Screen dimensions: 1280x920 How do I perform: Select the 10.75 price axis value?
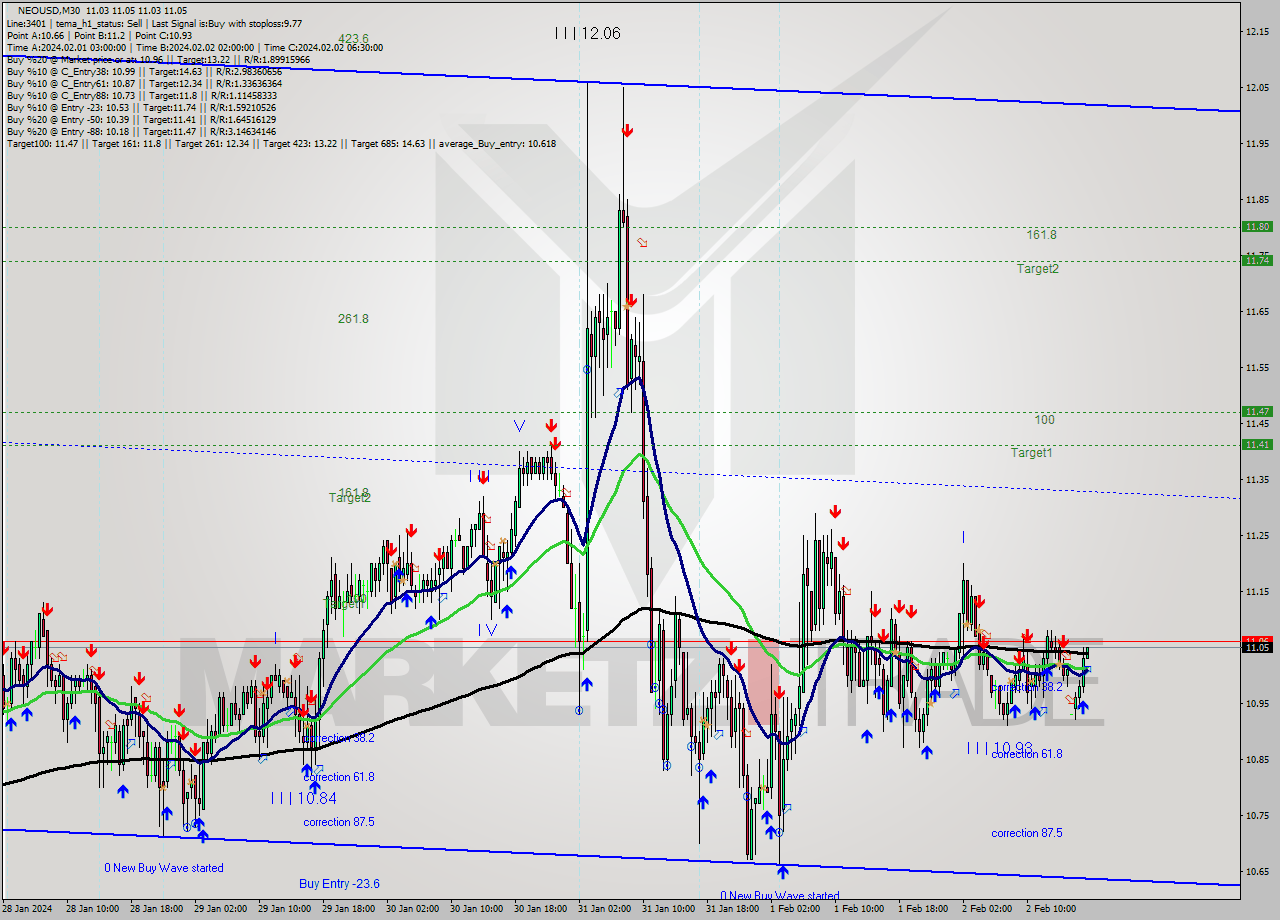tap(1257, 816)
